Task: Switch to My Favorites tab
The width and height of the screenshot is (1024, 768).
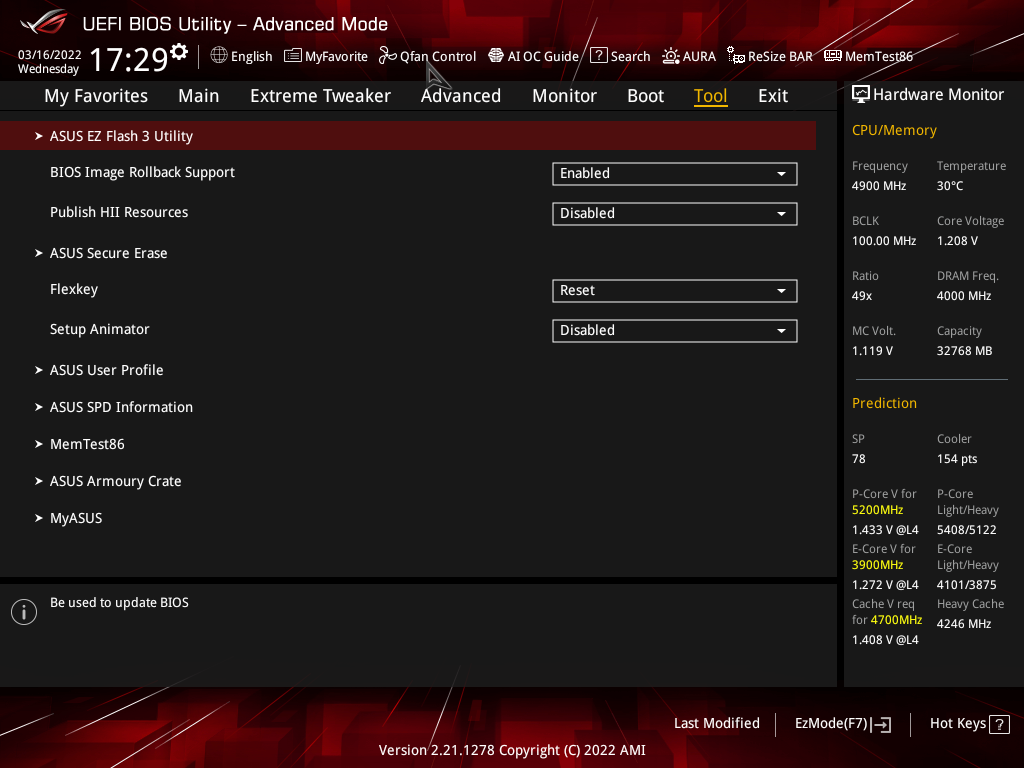Action: 96,96
